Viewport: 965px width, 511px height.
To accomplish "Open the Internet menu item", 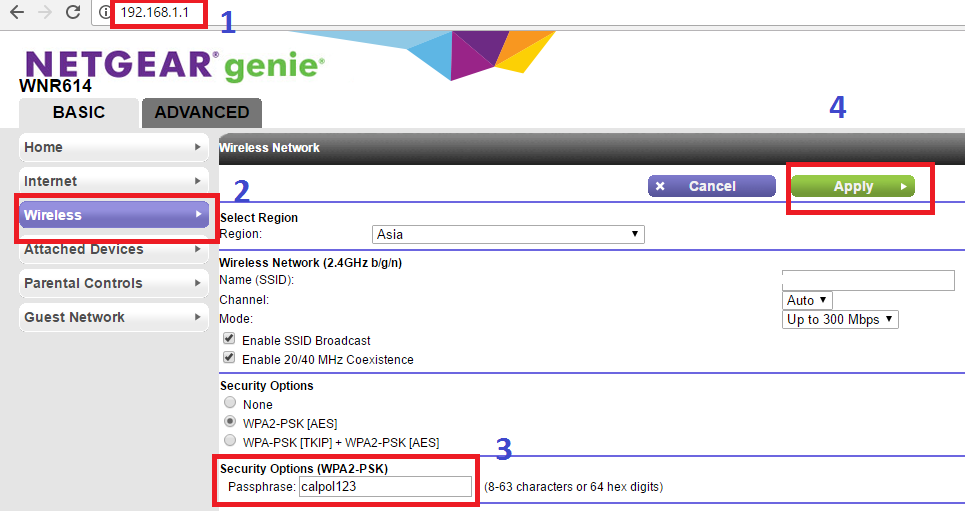I will [114, 181].
